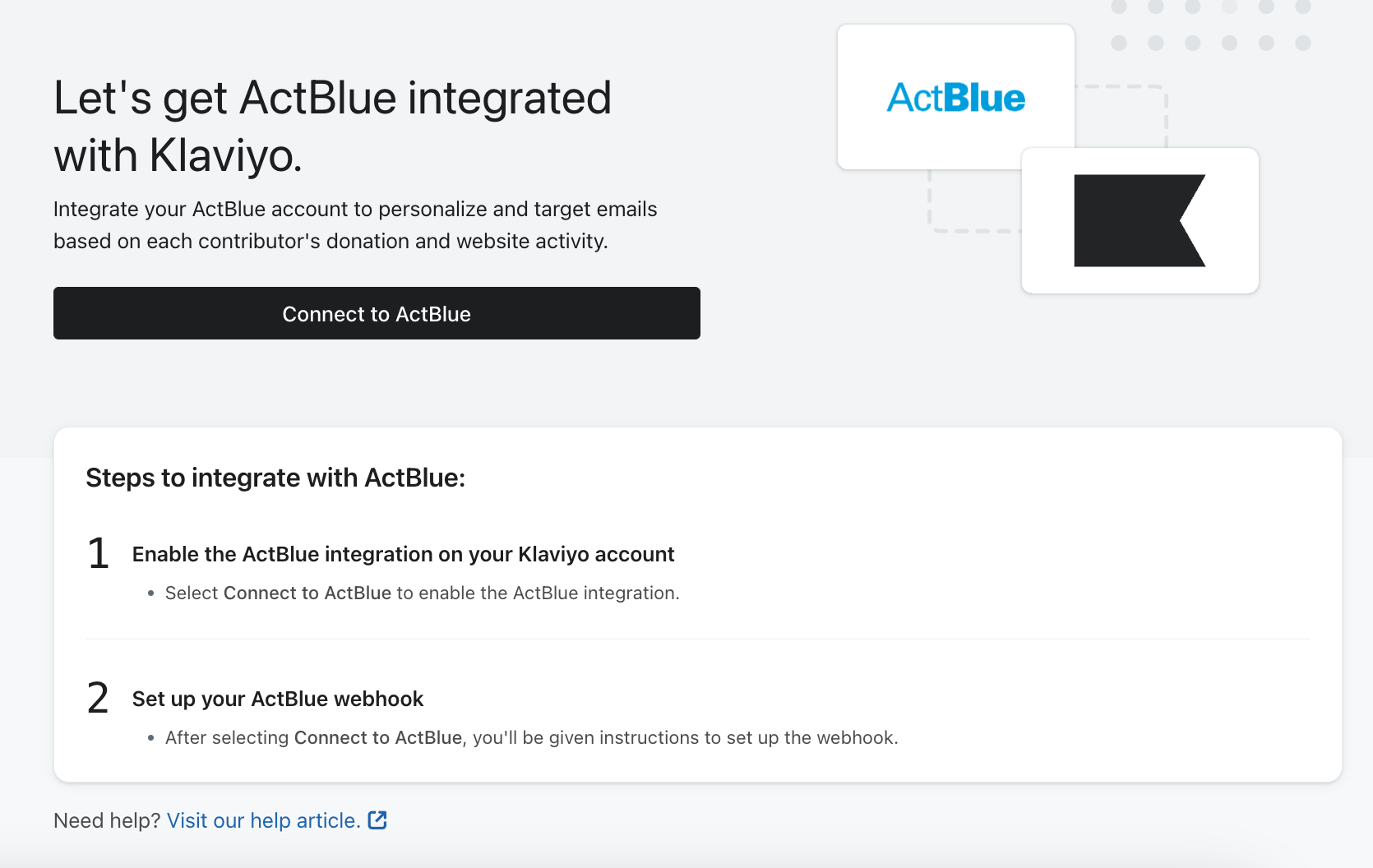The image size is (1373, 868).
Task: Select 'Enable the ActBlue integration' step heading
Action: pyautogui.click(x=403, y=554)
